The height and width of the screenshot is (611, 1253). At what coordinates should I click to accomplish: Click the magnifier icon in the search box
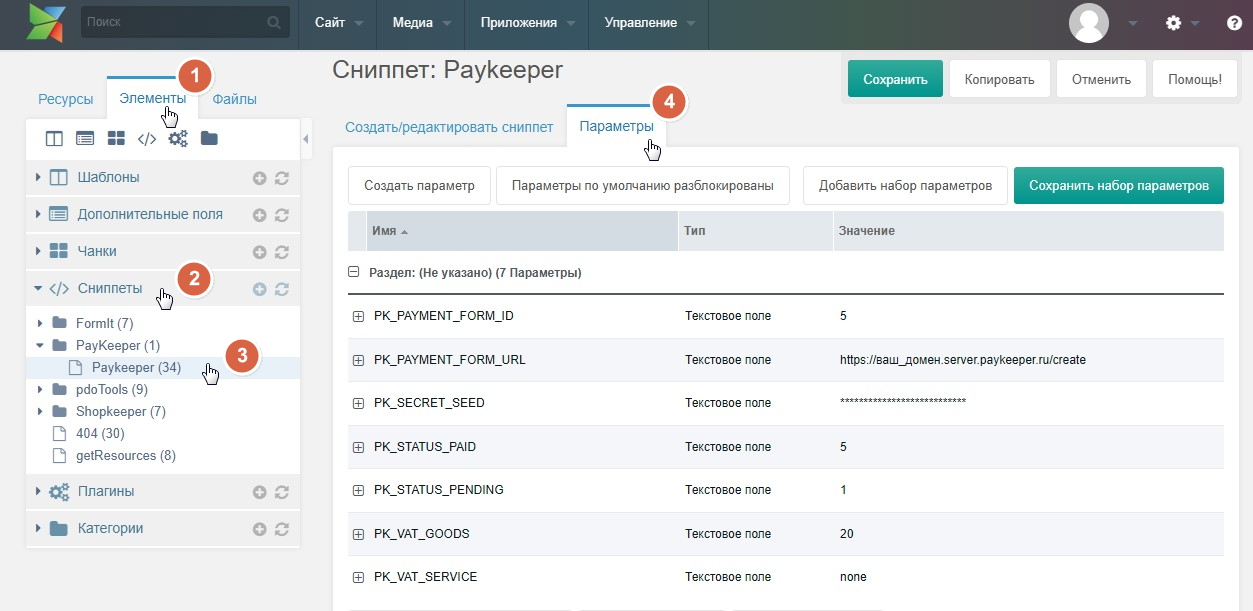click(273, 22)
